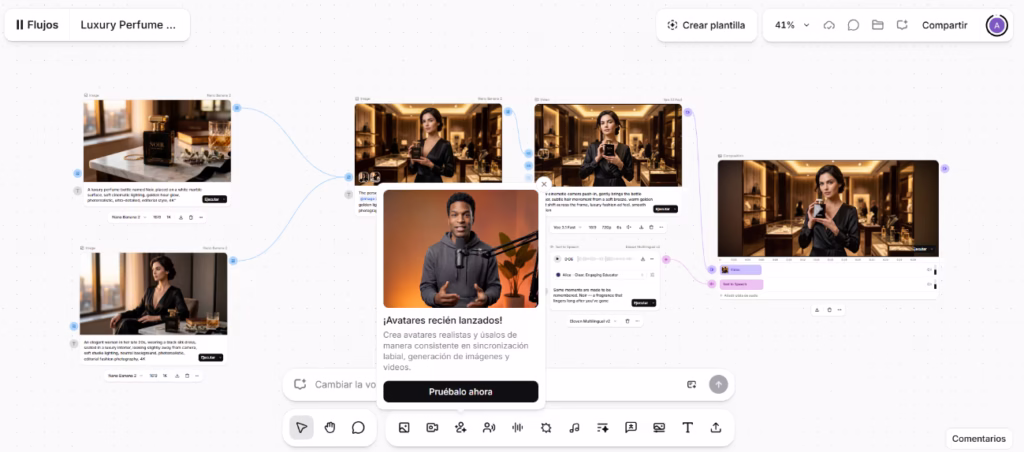Click the upload icon in bottom toolbar

coord(716,428)
